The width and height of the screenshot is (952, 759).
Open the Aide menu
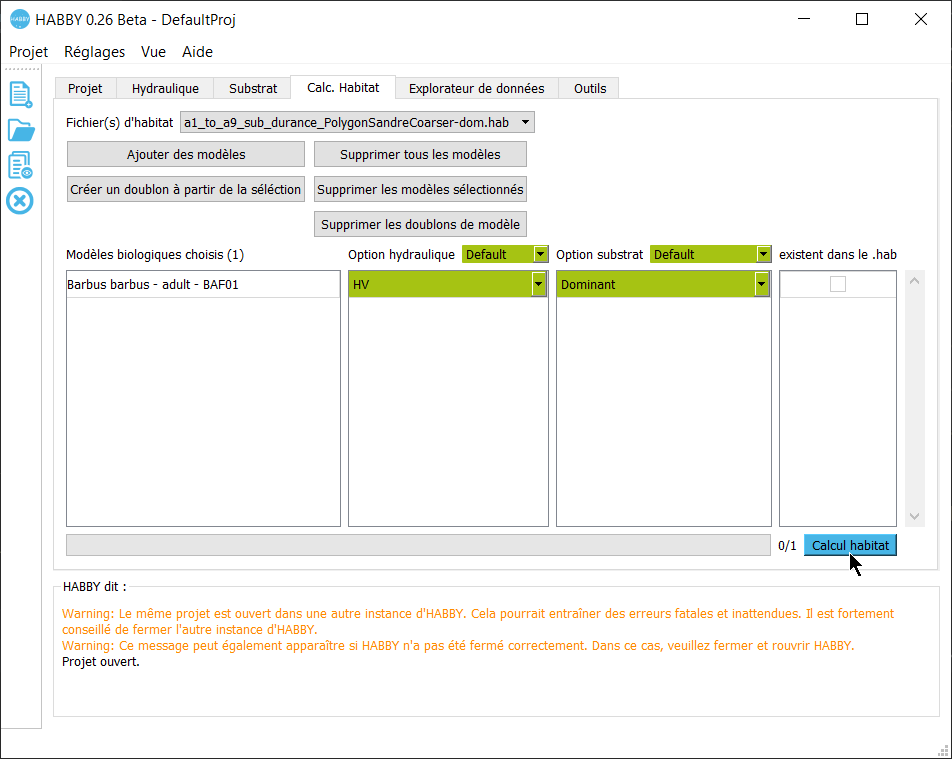(x=197, y=52)
